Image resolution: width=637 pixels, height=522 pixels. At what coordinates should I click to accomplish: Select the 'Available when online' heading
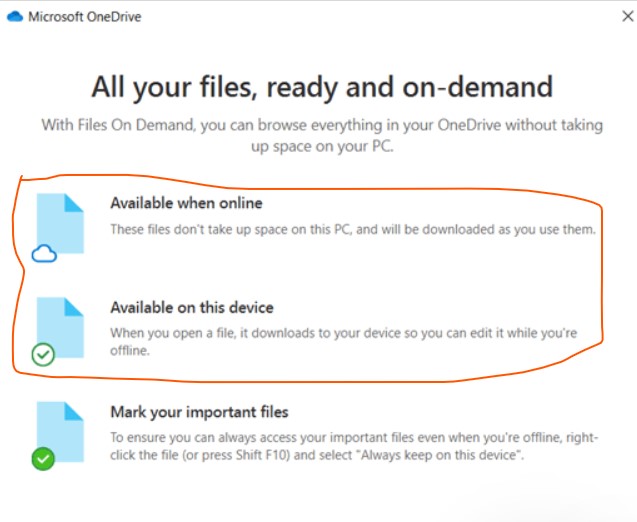[186, 203]
